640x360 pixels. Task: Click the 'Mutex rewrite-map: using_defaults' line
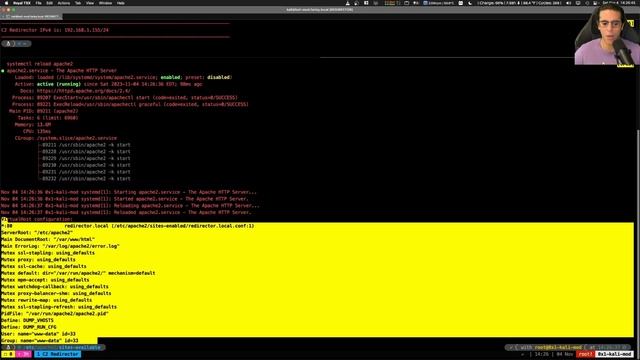click(47, 300)
